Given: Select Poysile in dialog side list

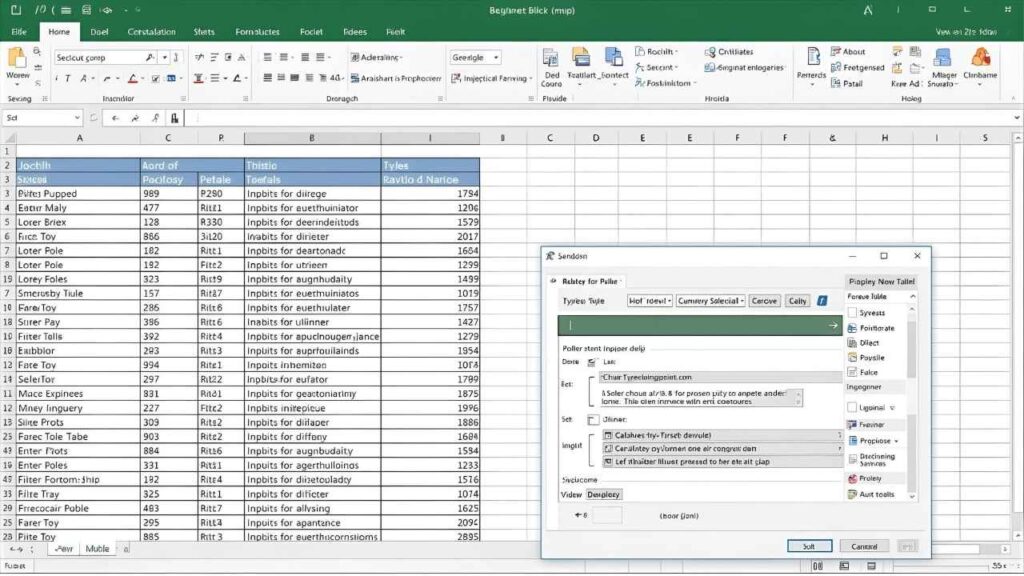Looking at the screenshot, I should [866, 358].
